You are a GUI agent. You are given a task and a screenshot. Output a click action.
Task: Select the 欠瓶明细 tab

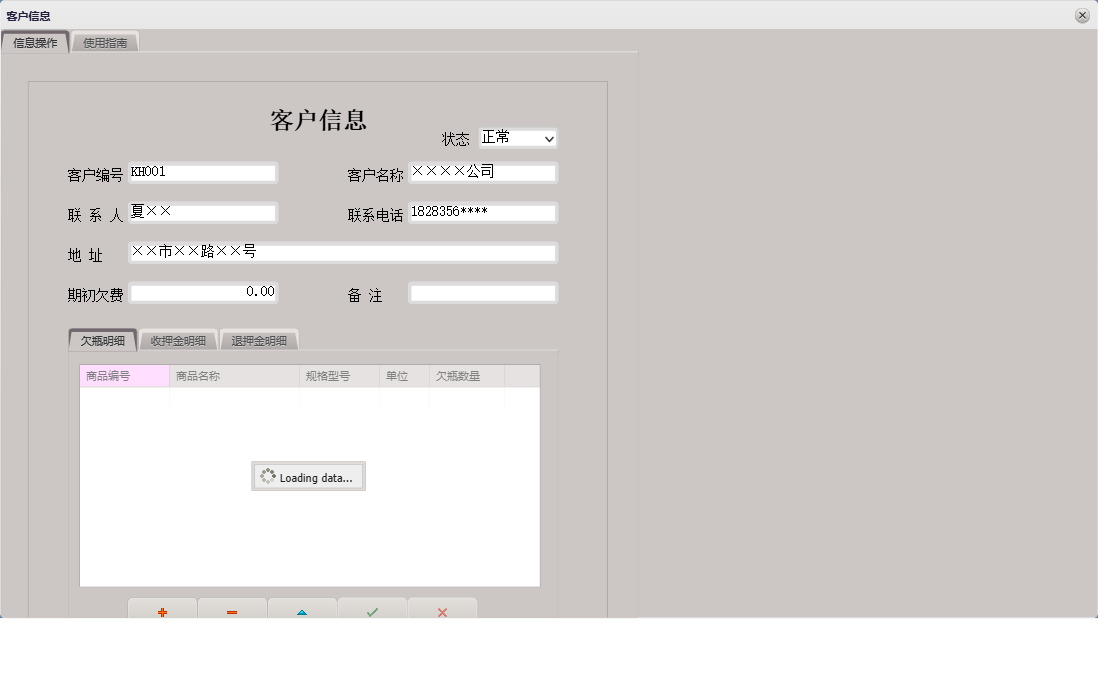101,339
